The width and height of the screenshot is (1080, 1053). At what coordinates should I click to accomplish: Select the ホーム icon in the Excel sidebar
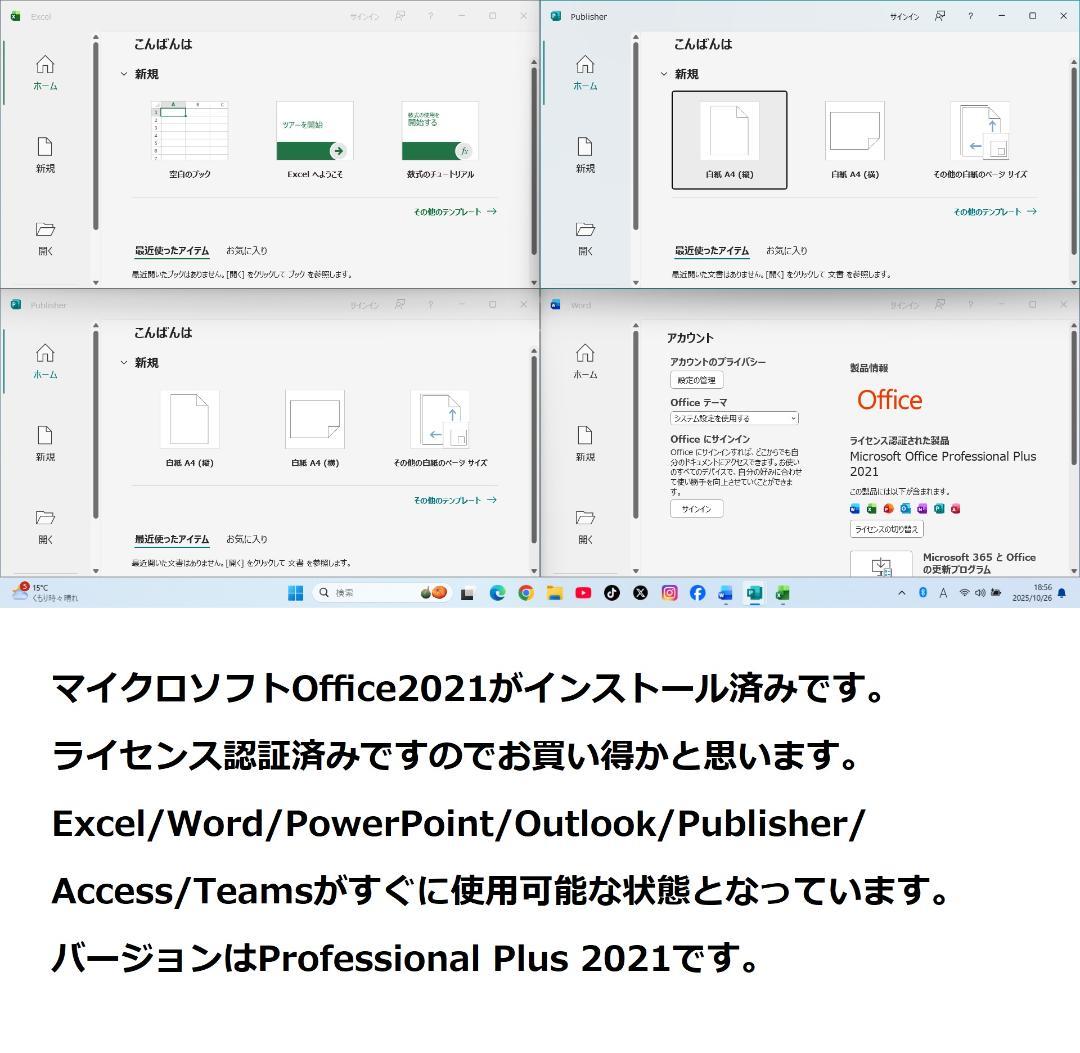coord(44,70)
